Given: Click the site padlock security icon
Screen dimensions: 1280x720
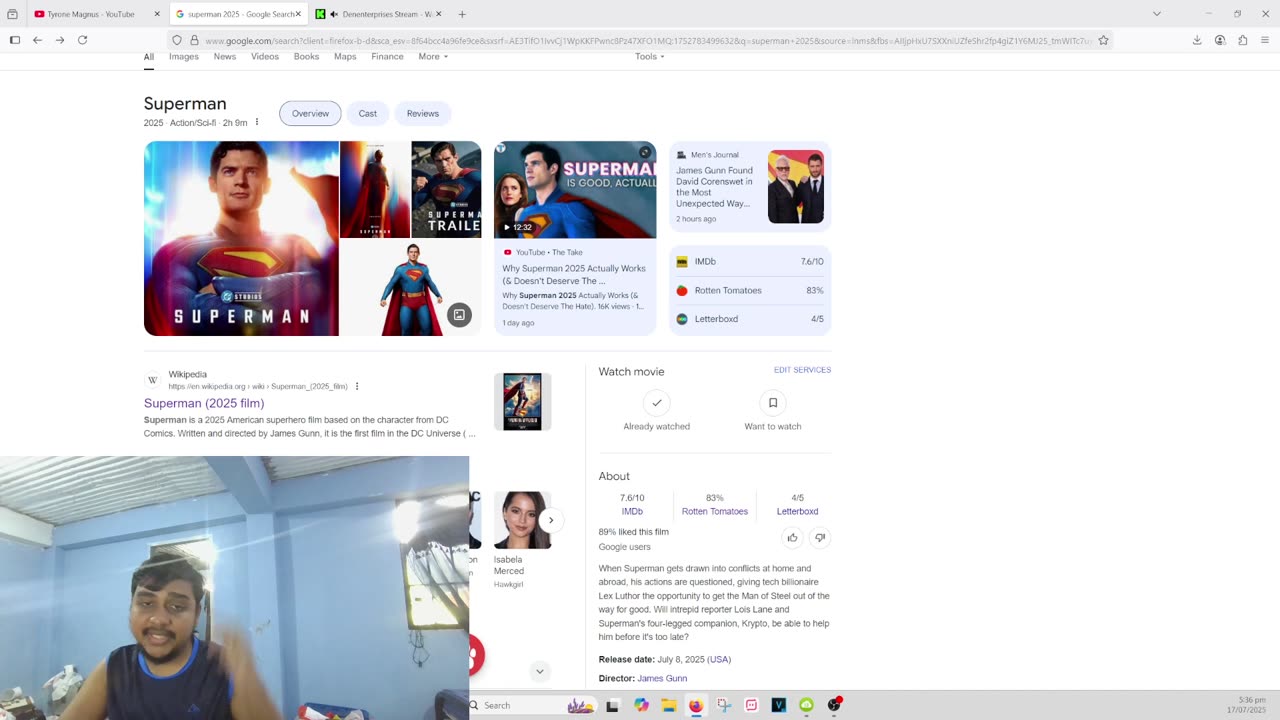Looking at the screenshot, I should [x=194, y=40].
